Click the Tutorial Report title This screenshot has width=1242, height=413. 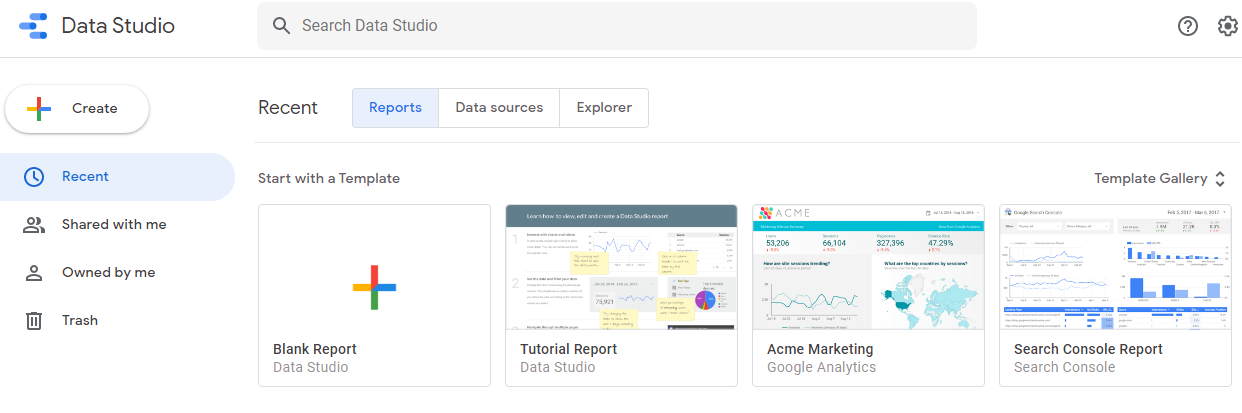coord(569,349)
